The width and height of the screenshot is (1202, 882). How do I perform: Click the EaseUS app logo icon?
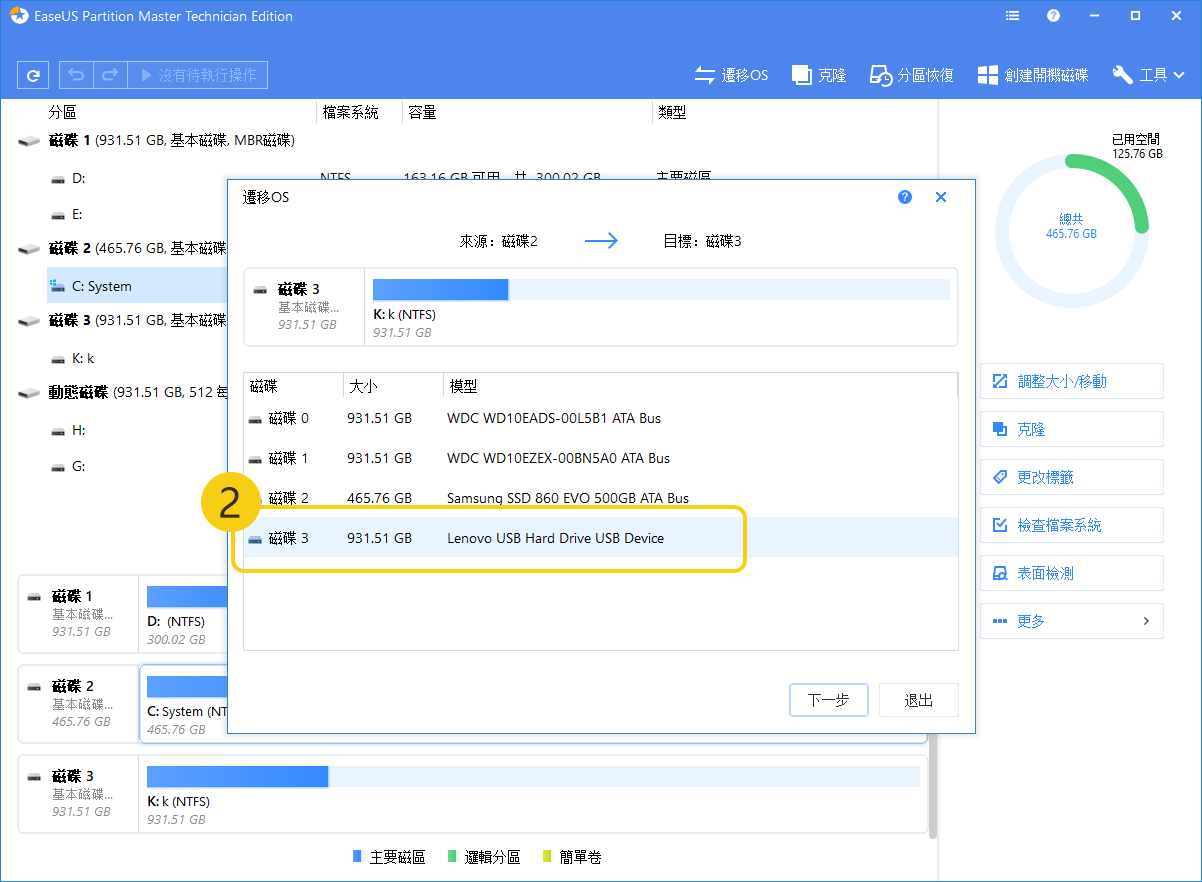click(18, 16)
